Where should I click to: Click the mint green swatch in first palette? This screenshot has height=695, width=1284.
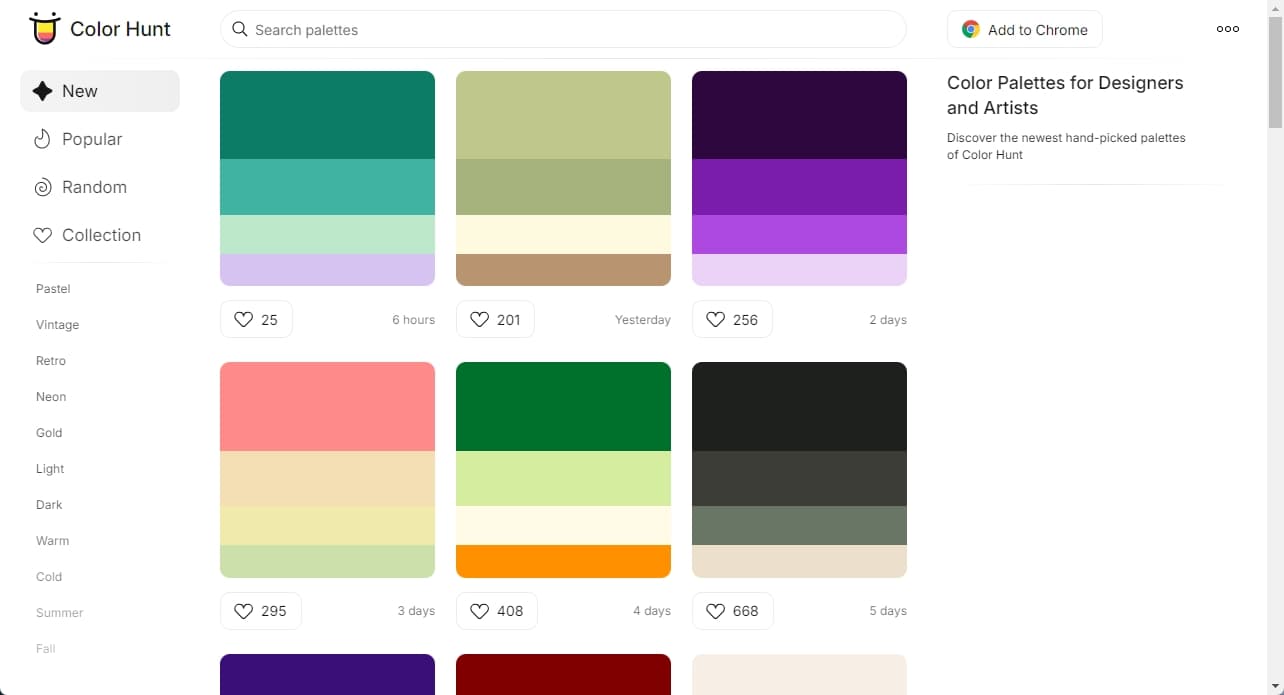point(327,234)
